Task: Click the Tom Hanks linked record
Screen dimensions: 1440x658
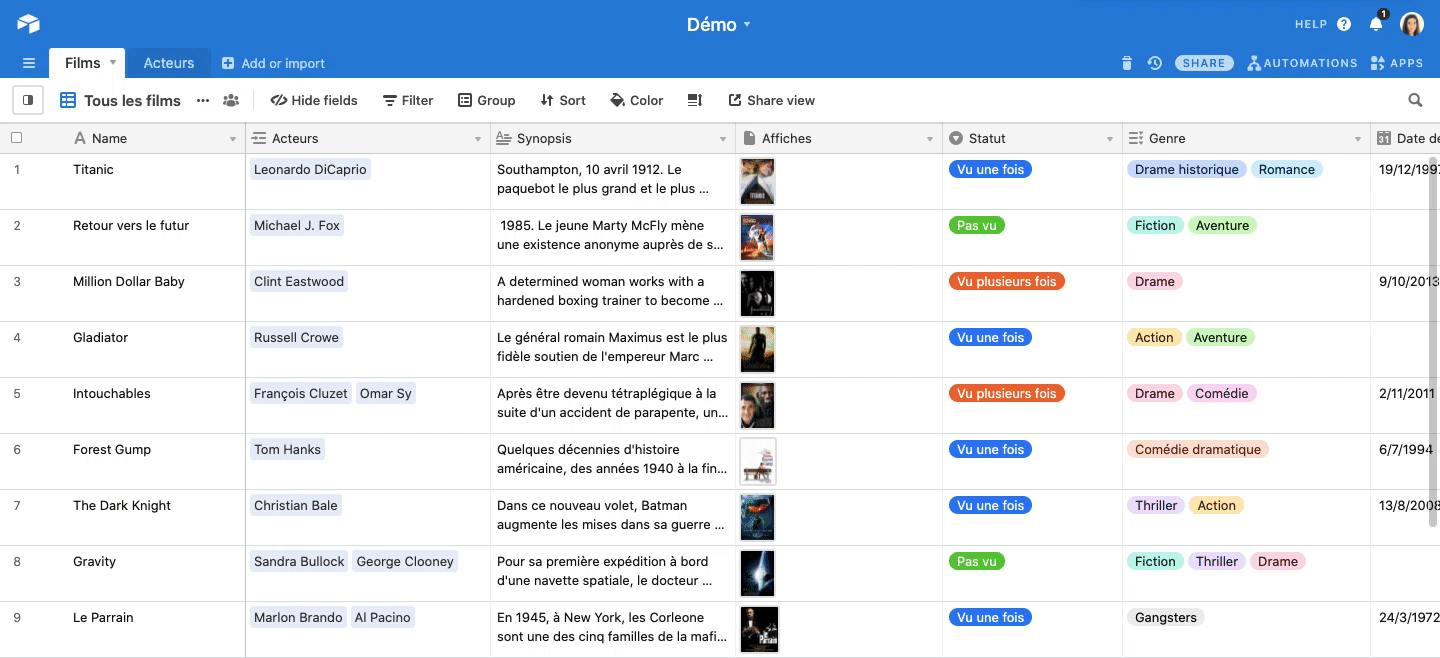Action: (x=287, y=450)
